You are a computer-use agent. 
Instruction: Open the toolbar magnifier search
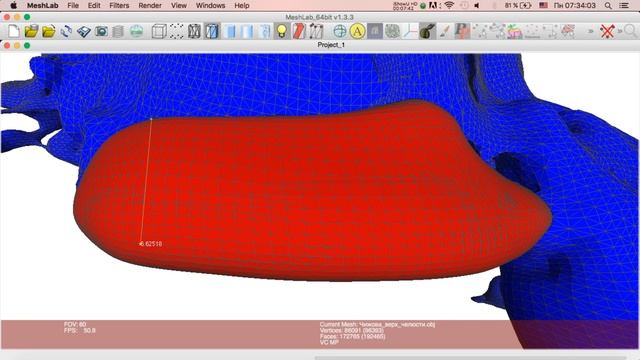(x=630, y=31)
